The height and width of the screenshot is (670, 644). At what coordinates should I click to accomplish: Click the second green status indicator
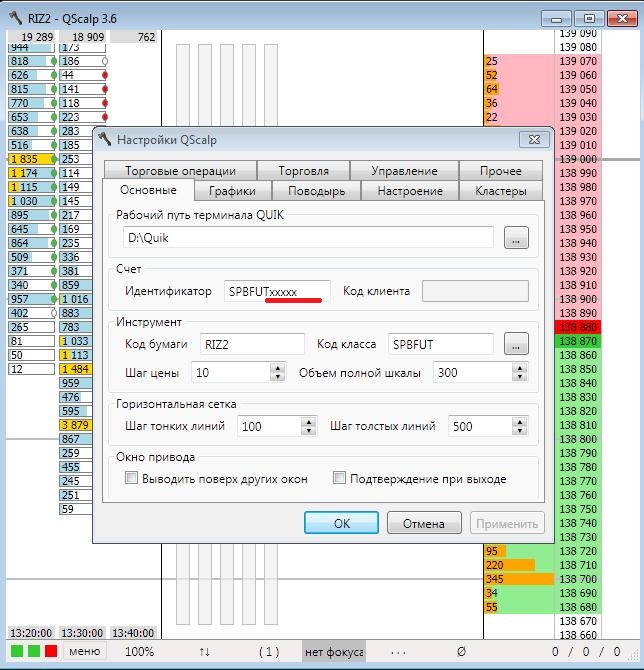[x=34, y=651]
